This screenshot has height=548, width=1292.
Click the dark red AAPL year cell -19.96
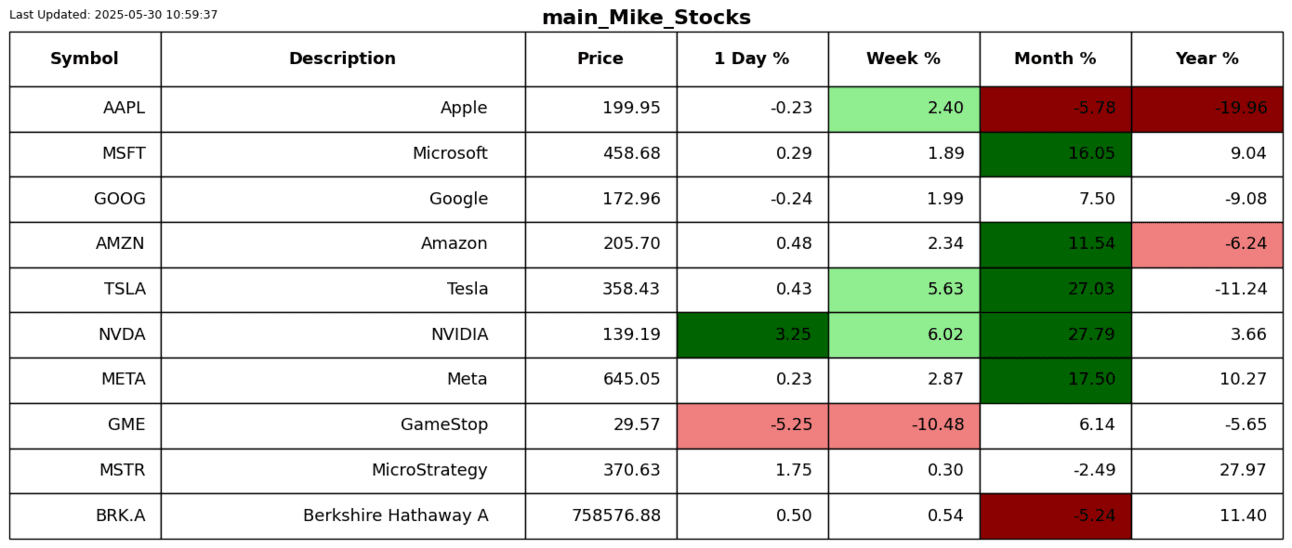1206,109
